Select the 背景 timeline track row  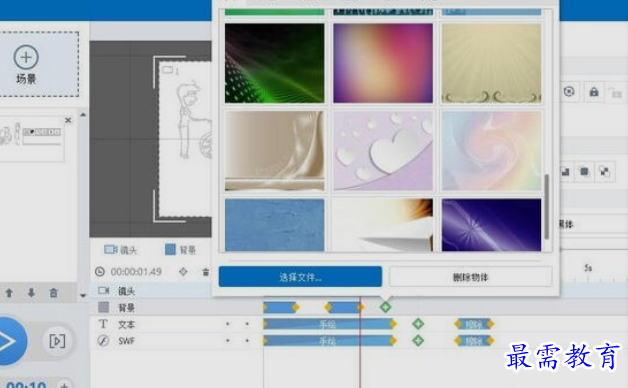pyautogui.click(x=358, y=308)
